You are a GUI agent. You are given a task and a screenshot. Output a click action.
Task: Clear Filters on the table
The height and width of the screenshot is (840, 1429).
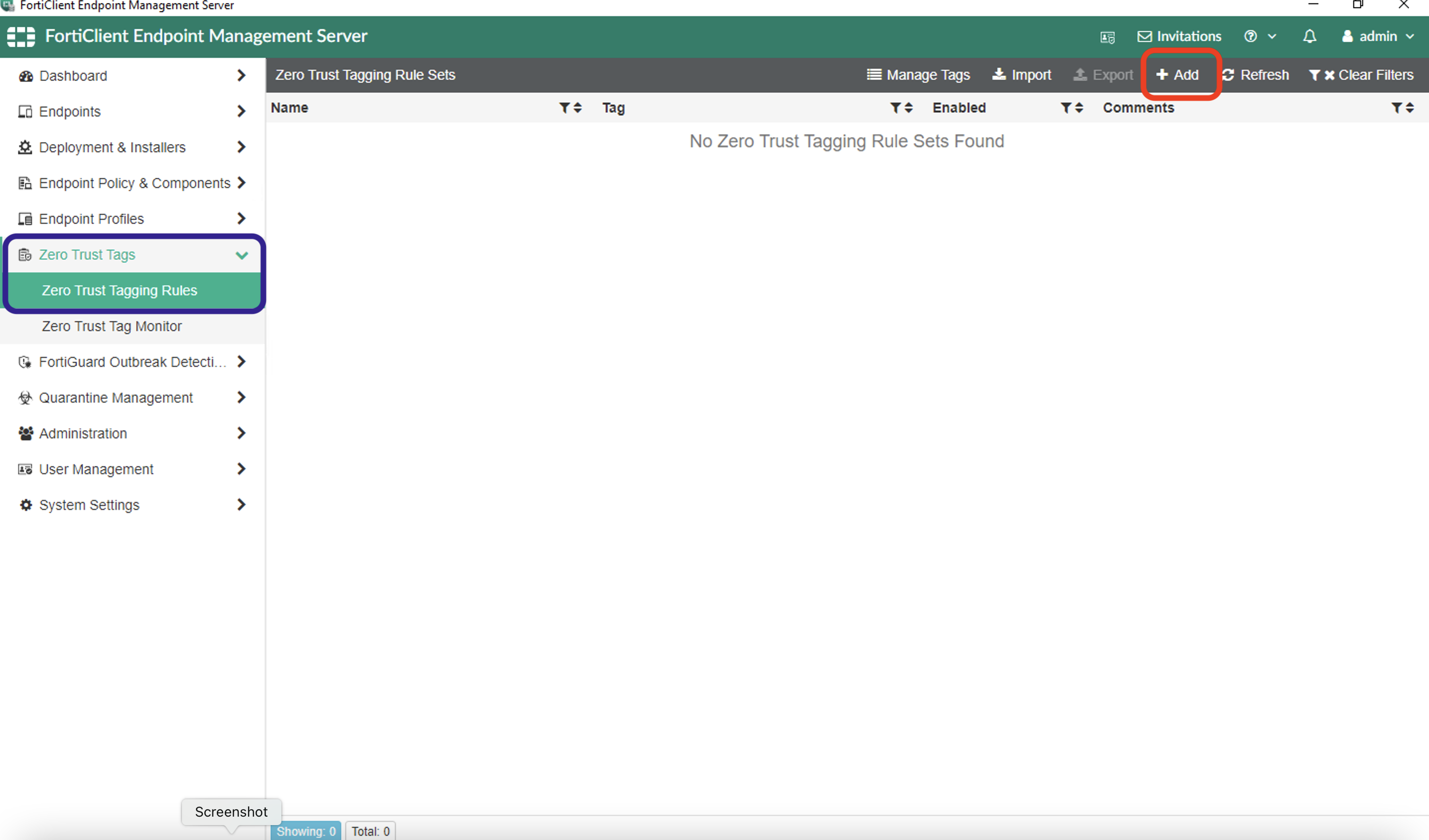(1360, 75)
